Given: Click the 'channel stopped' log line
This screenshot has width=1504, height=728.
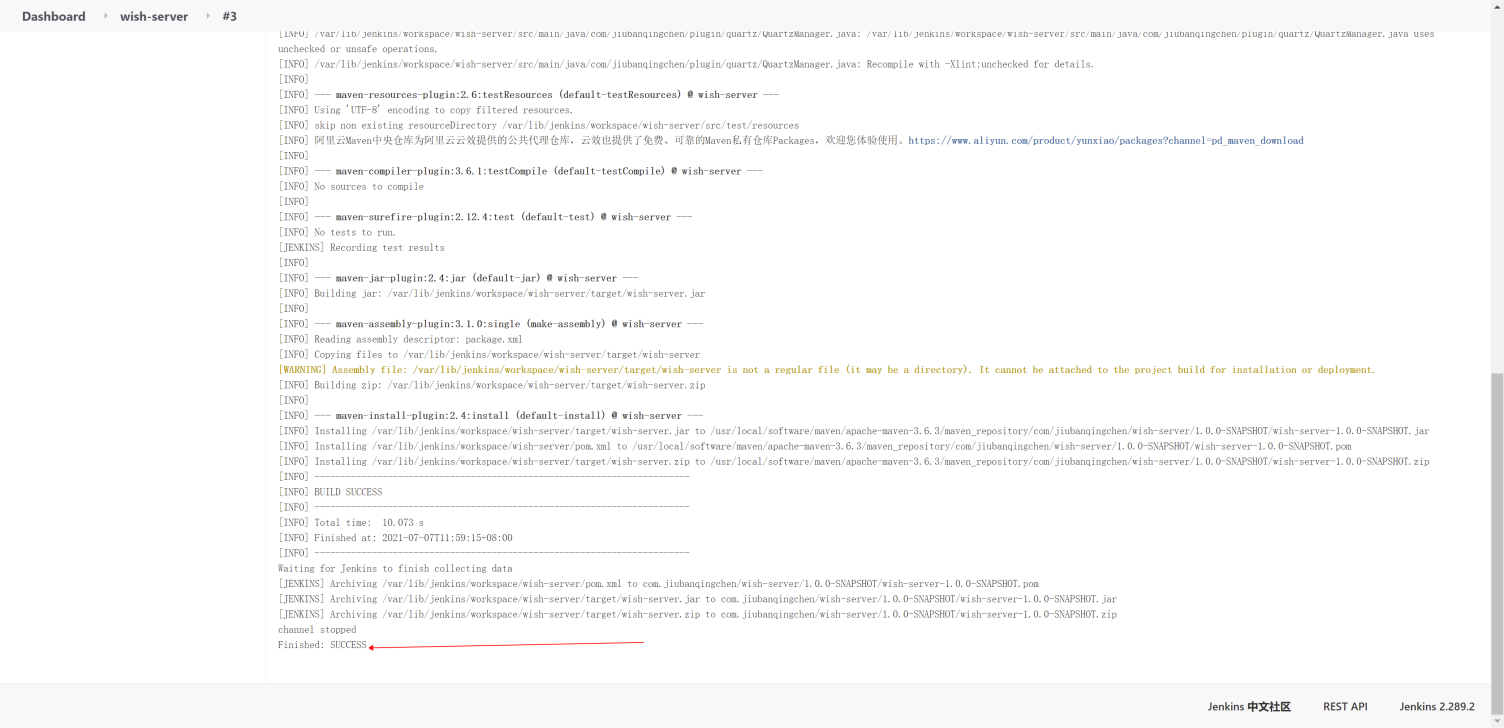Looking at the screenshot, I should [x=317, y=630].
